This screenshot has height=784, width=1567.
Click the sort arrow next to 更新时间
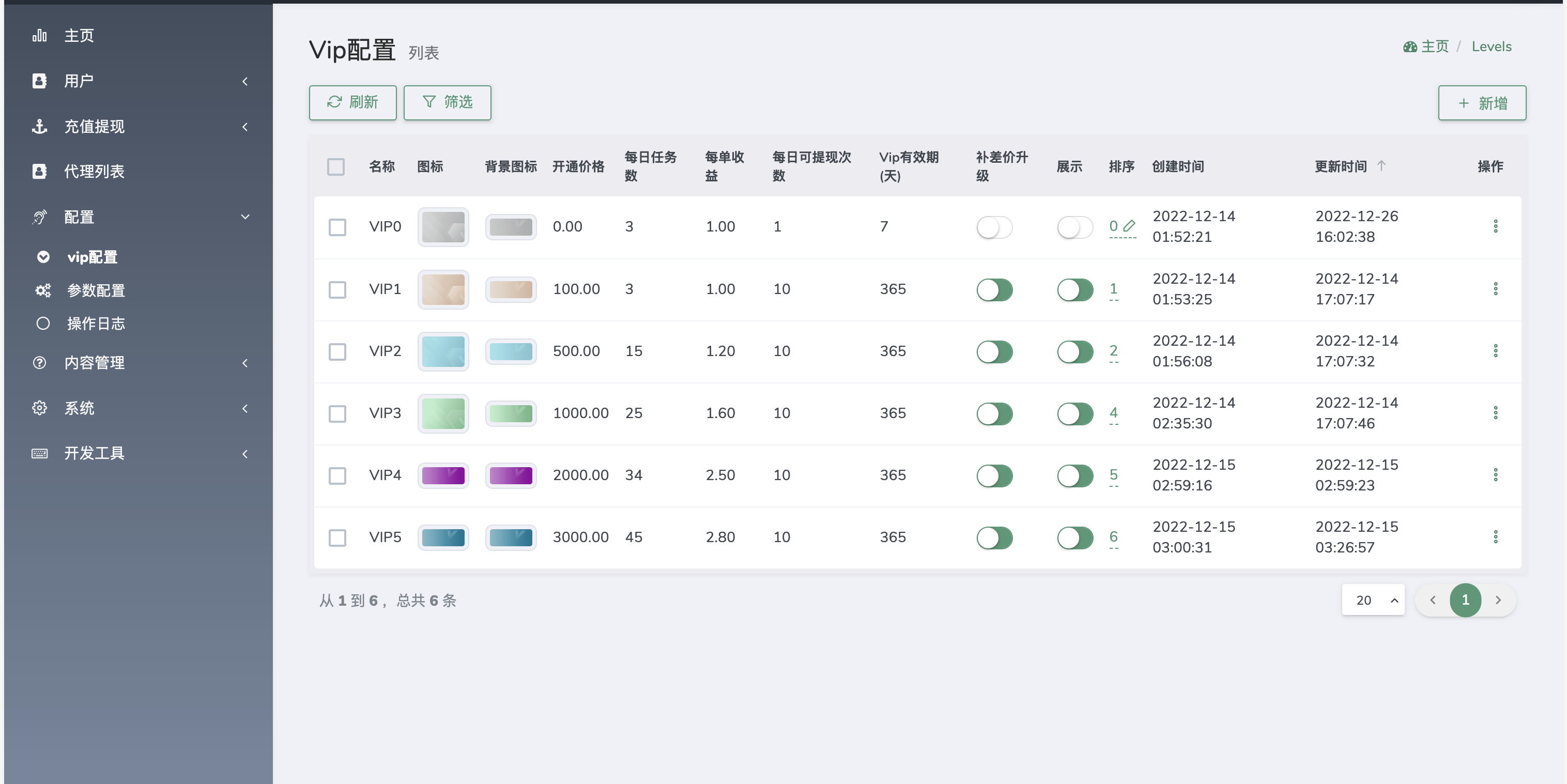pyautogui.click(x=1381, y=165)
